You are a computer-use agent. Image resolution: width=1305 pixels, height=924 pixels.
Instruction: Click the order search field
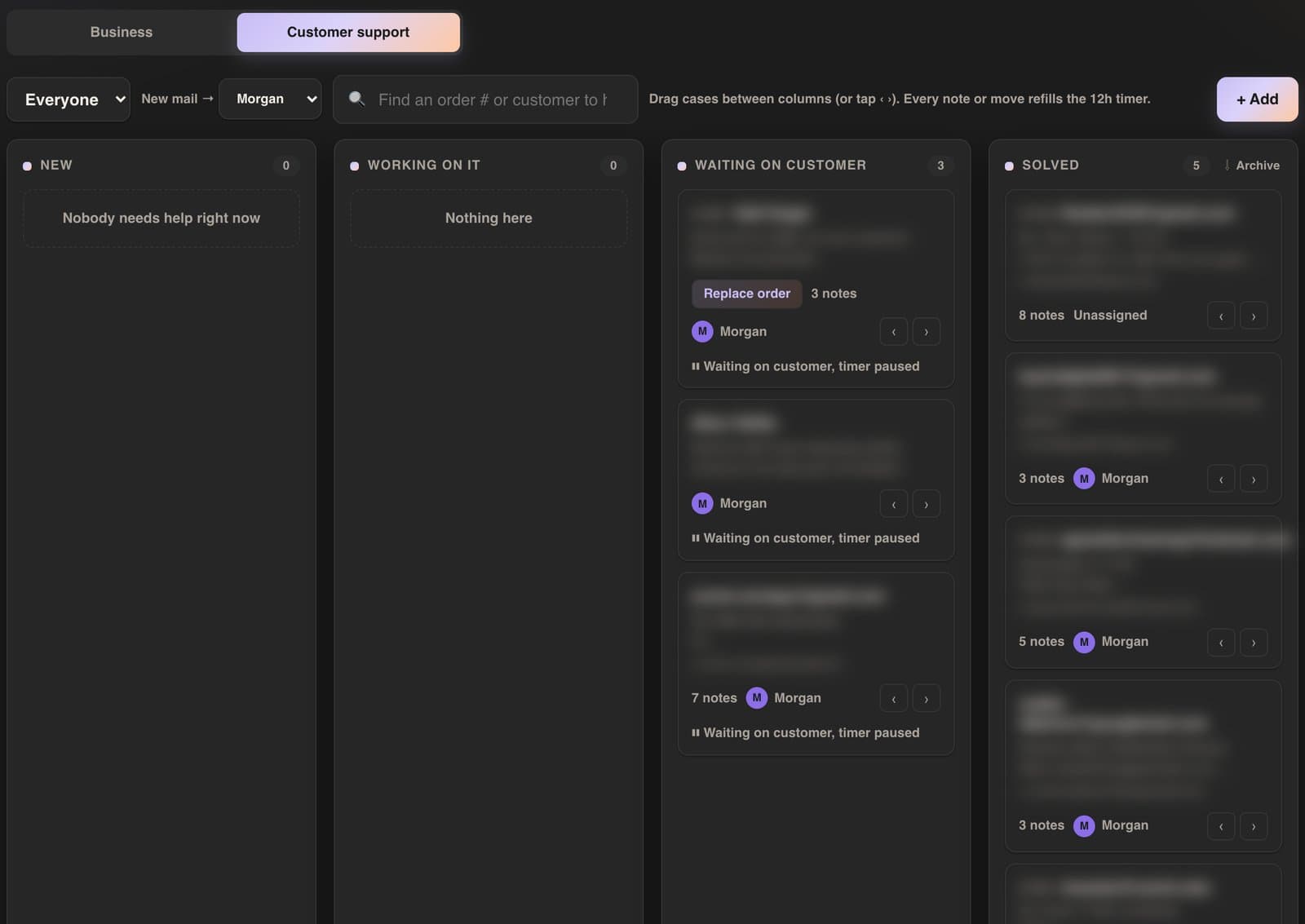(485, 99)
